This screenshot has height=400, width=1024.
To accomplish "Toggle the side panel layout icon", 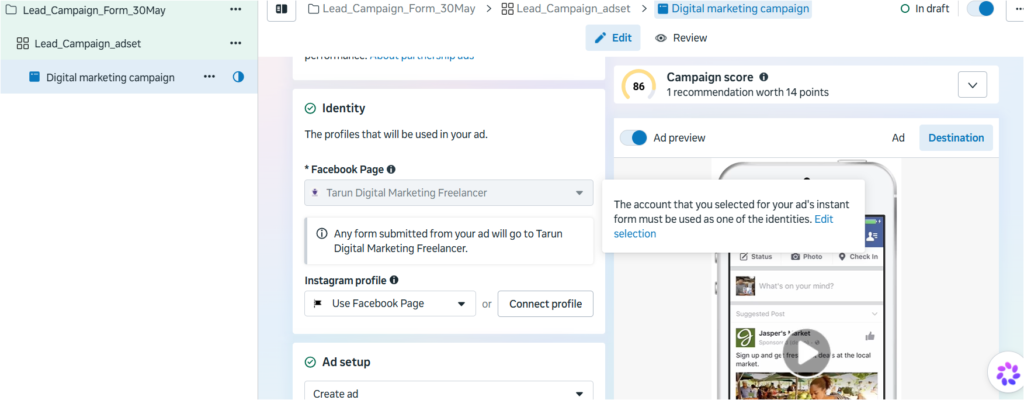I will [x=281, y=9].
